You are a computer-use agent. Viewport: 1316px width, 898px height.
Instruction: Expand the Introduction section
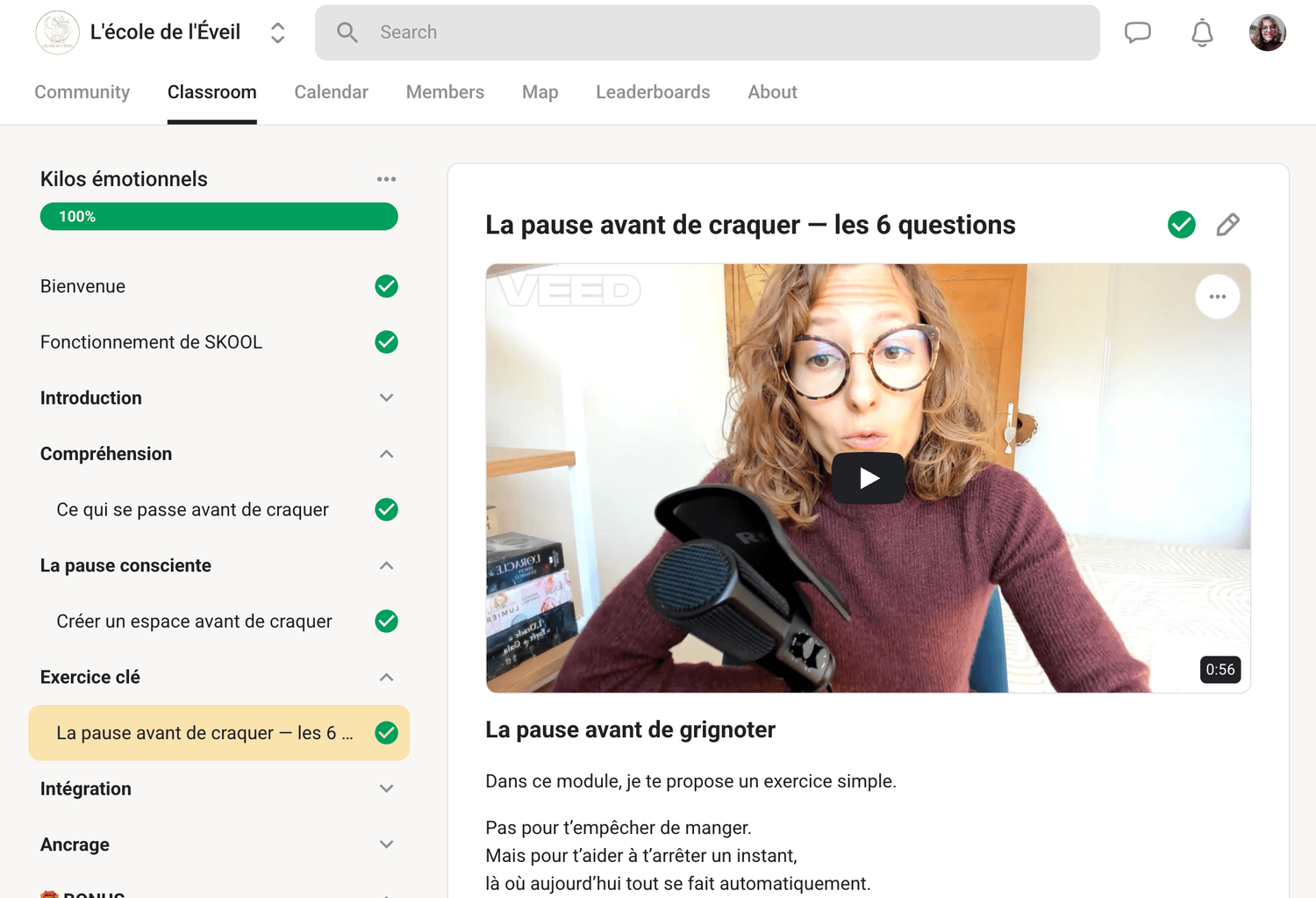click(386, 398)
